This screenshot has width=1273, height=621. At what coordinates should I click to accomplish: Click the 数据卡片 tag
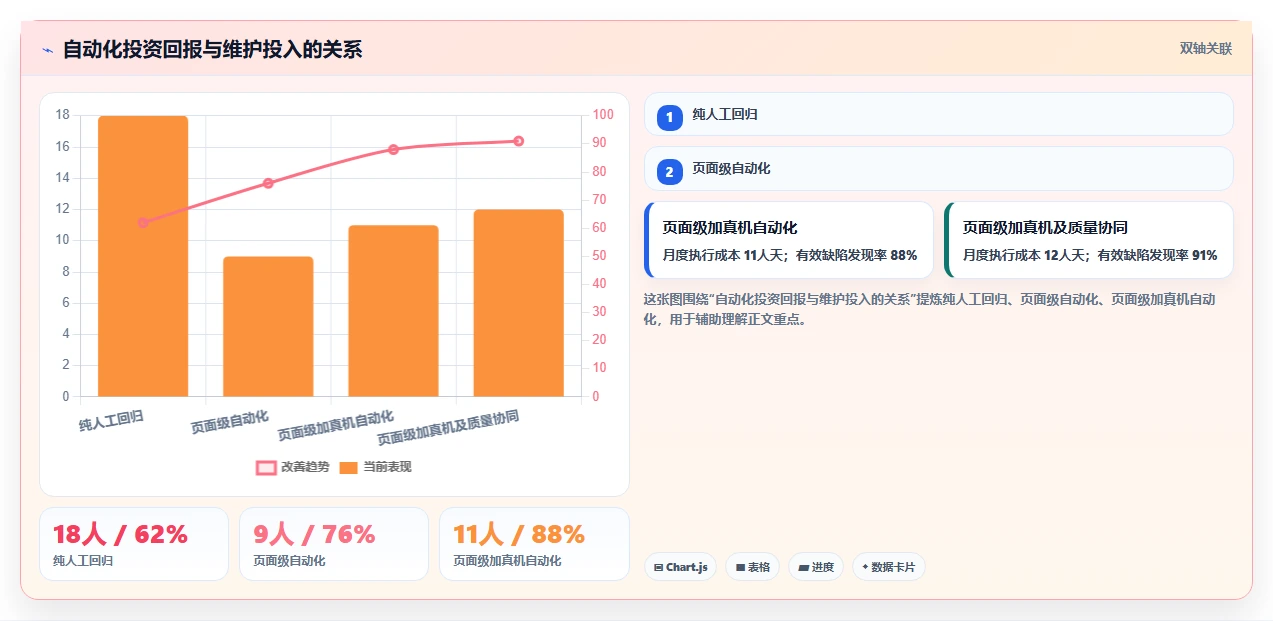pyautogui.click(x=889, y=567)
